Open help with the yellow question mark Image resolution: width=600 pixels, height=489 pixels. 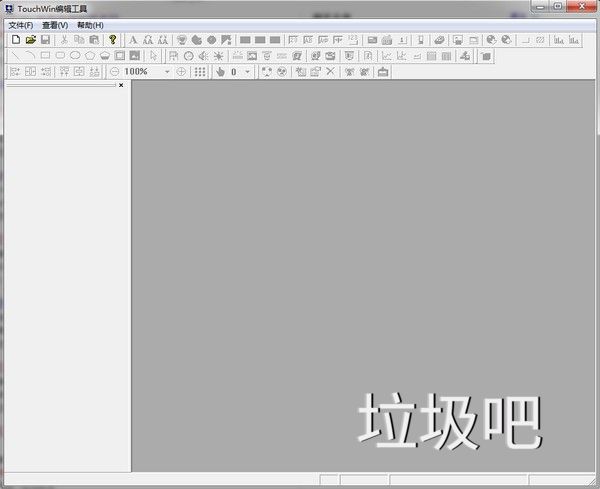112,40
